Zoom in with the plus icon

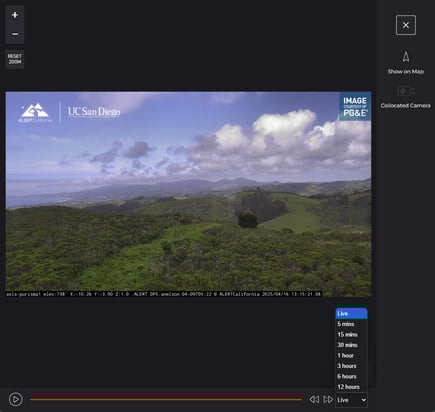15,15
